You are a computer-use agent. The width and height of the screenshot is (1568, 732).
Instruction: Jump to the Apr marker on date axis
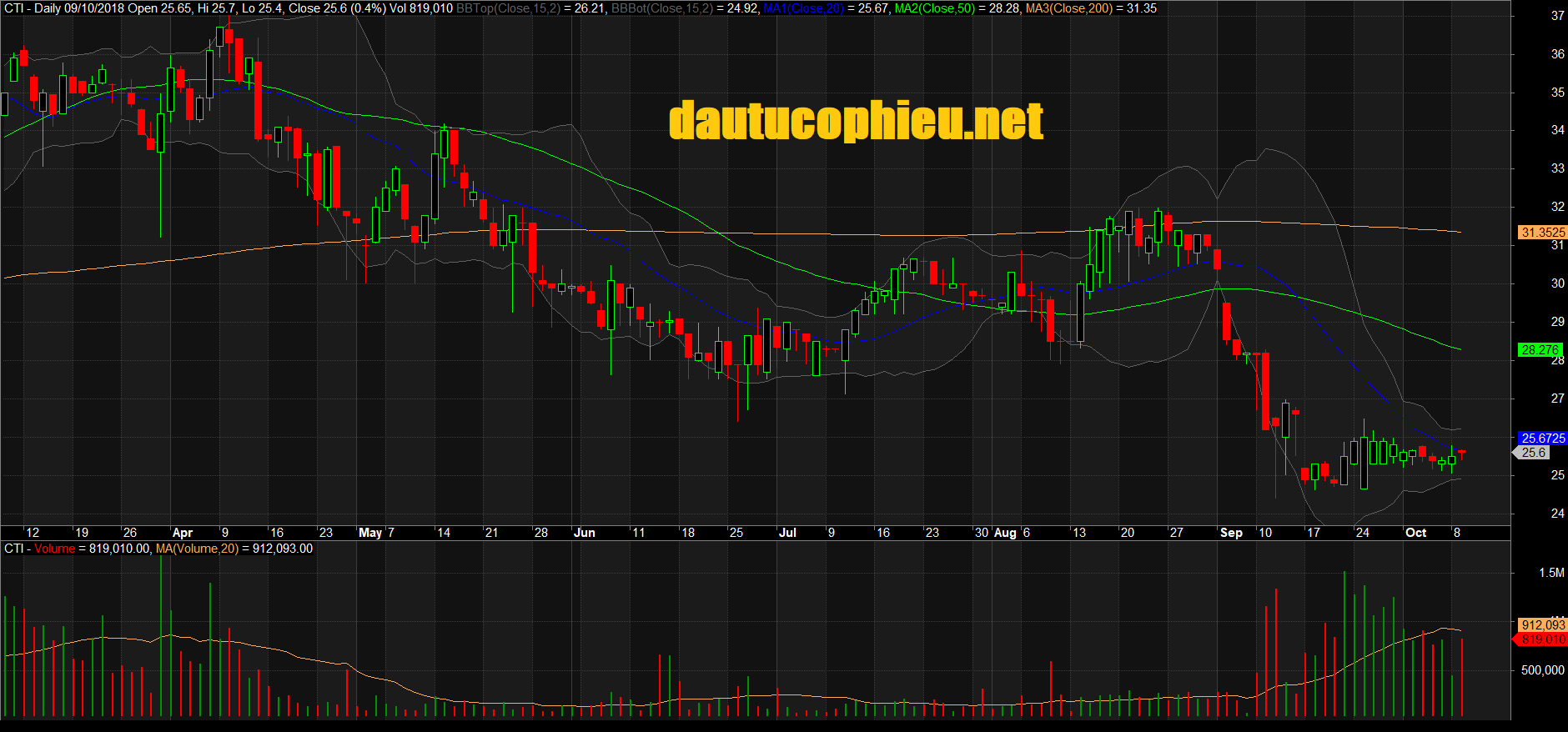(x=182, y=533)
